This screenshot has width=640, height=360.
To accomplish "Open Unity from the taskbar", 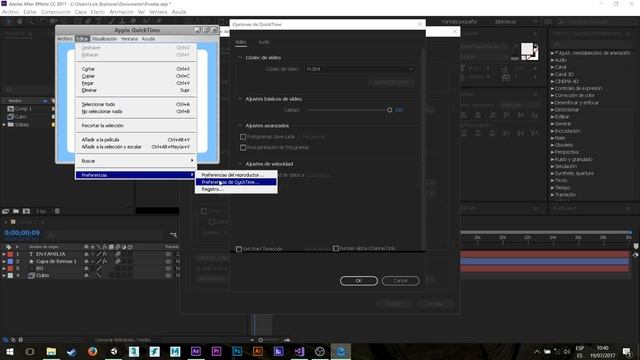I will 113,351.
